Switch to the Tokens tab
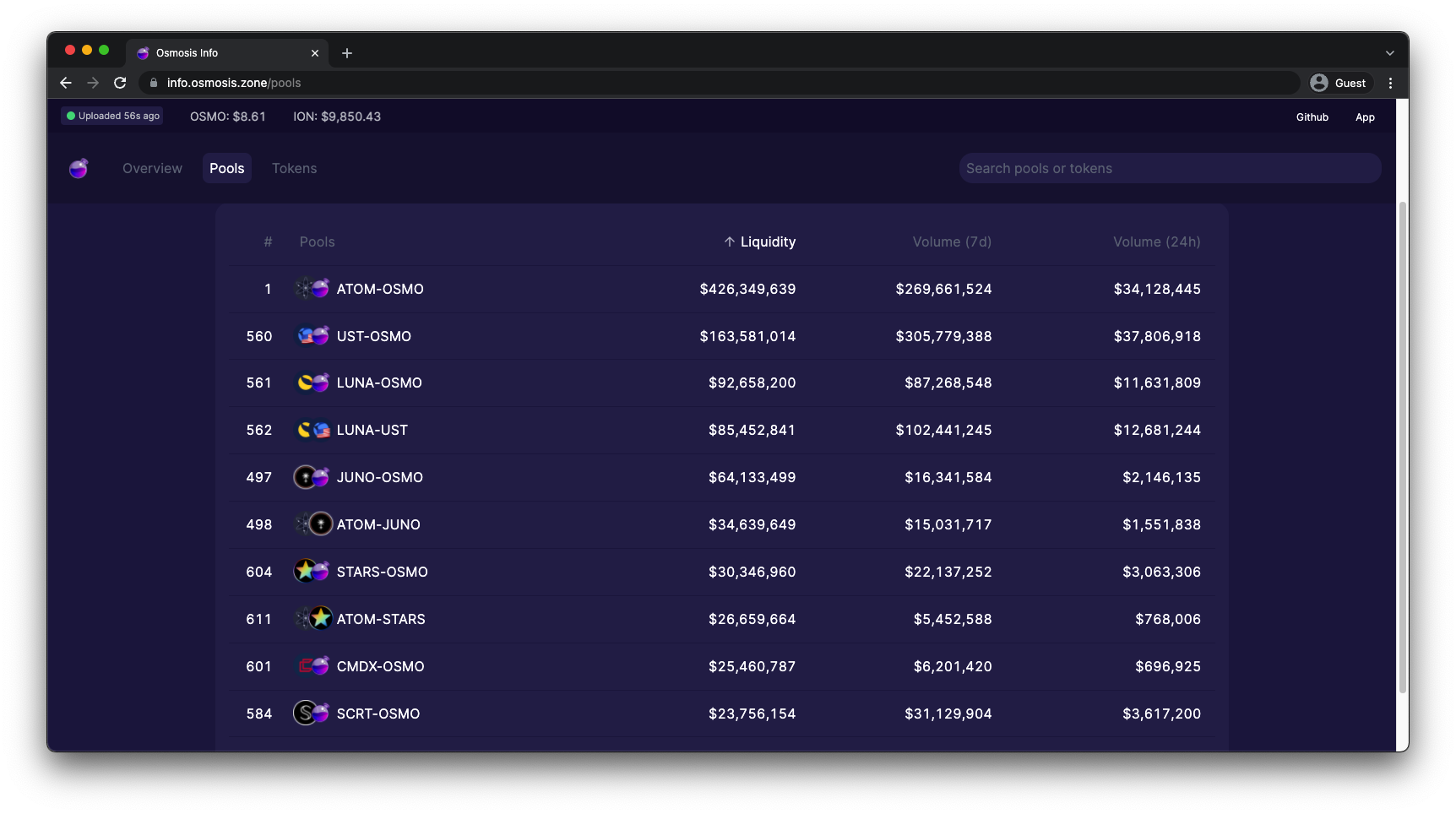 294,168
